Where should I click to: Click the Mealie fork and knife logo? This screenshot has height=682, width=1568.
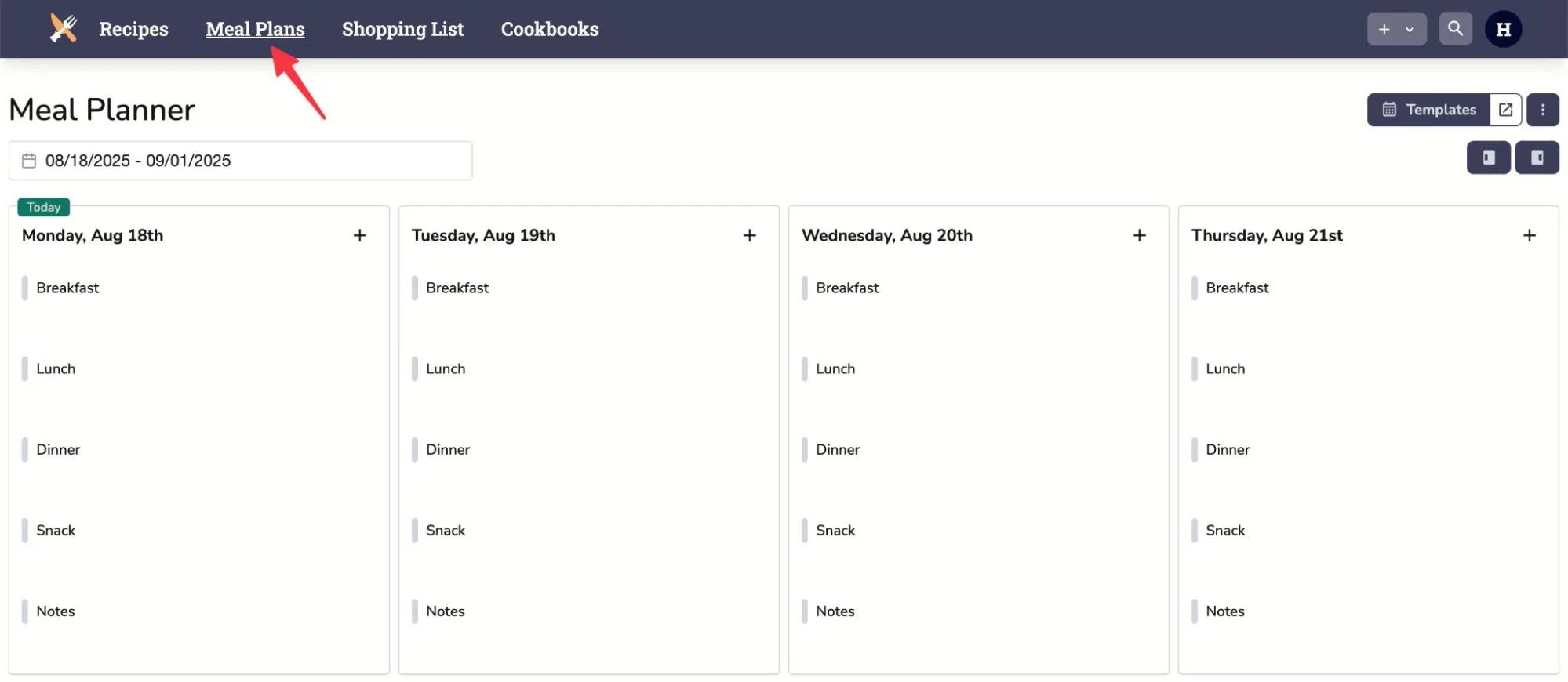[63, 28]
